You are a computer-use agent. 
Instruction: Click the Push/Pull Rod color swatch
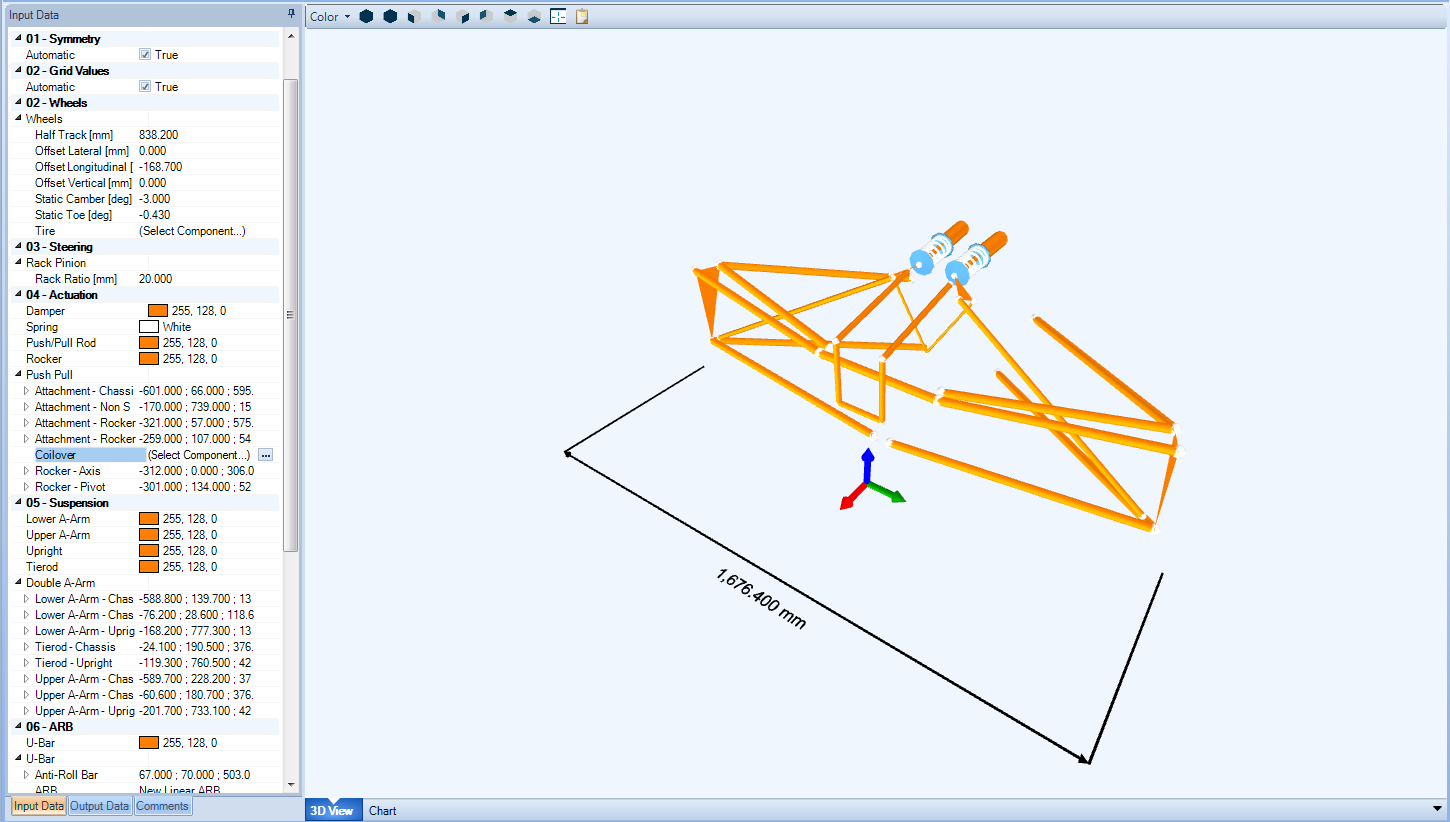tap(149, 343)
